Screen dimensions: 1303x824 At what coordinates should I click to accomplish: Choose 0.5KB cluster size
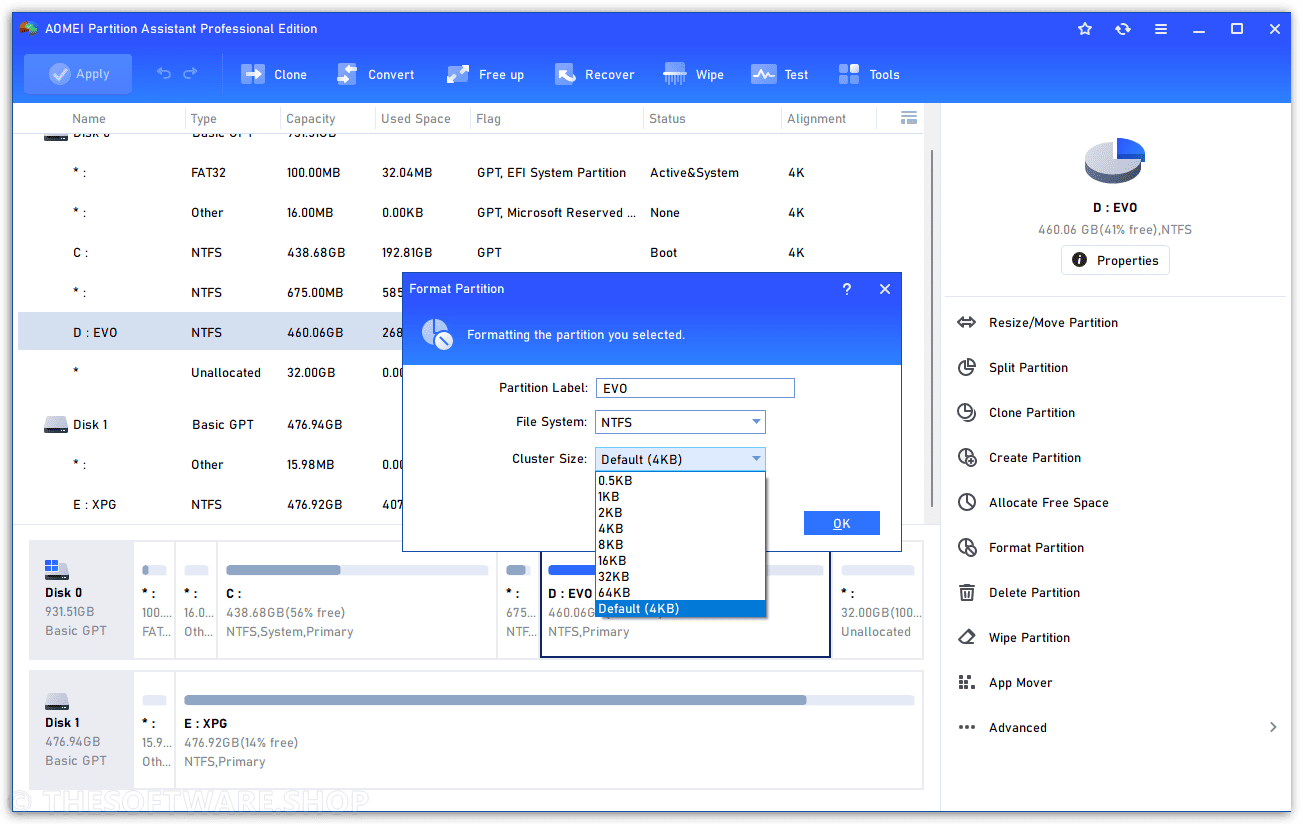pyautogui.click(x=681, y=480)
